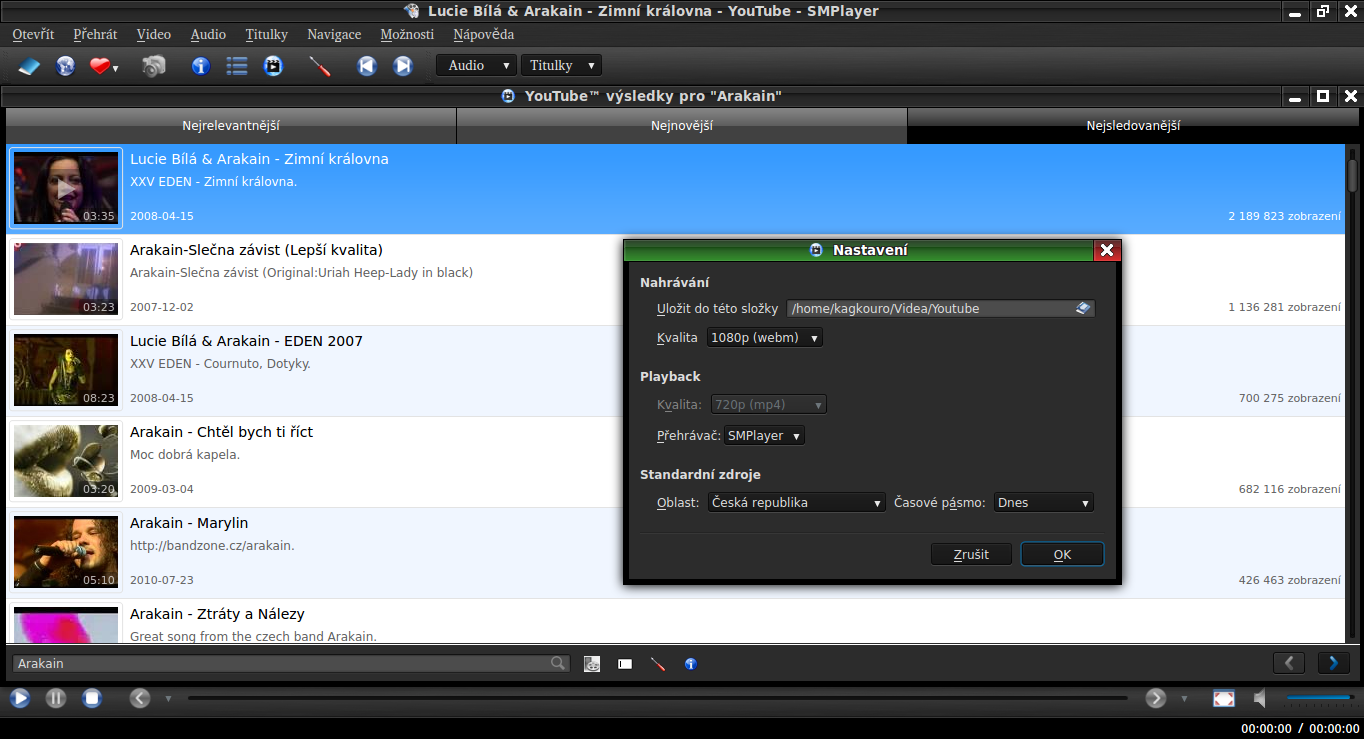Open the Titulky menu in the menu bar

point(266,34)
